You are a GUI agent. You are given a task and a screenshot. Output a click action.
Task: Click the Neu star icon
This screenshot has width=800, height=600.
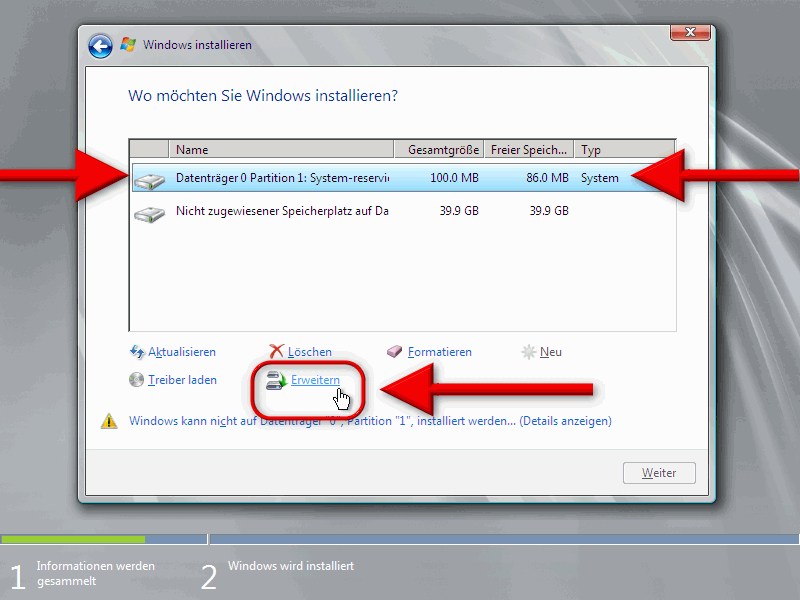[x=529, y=352]
